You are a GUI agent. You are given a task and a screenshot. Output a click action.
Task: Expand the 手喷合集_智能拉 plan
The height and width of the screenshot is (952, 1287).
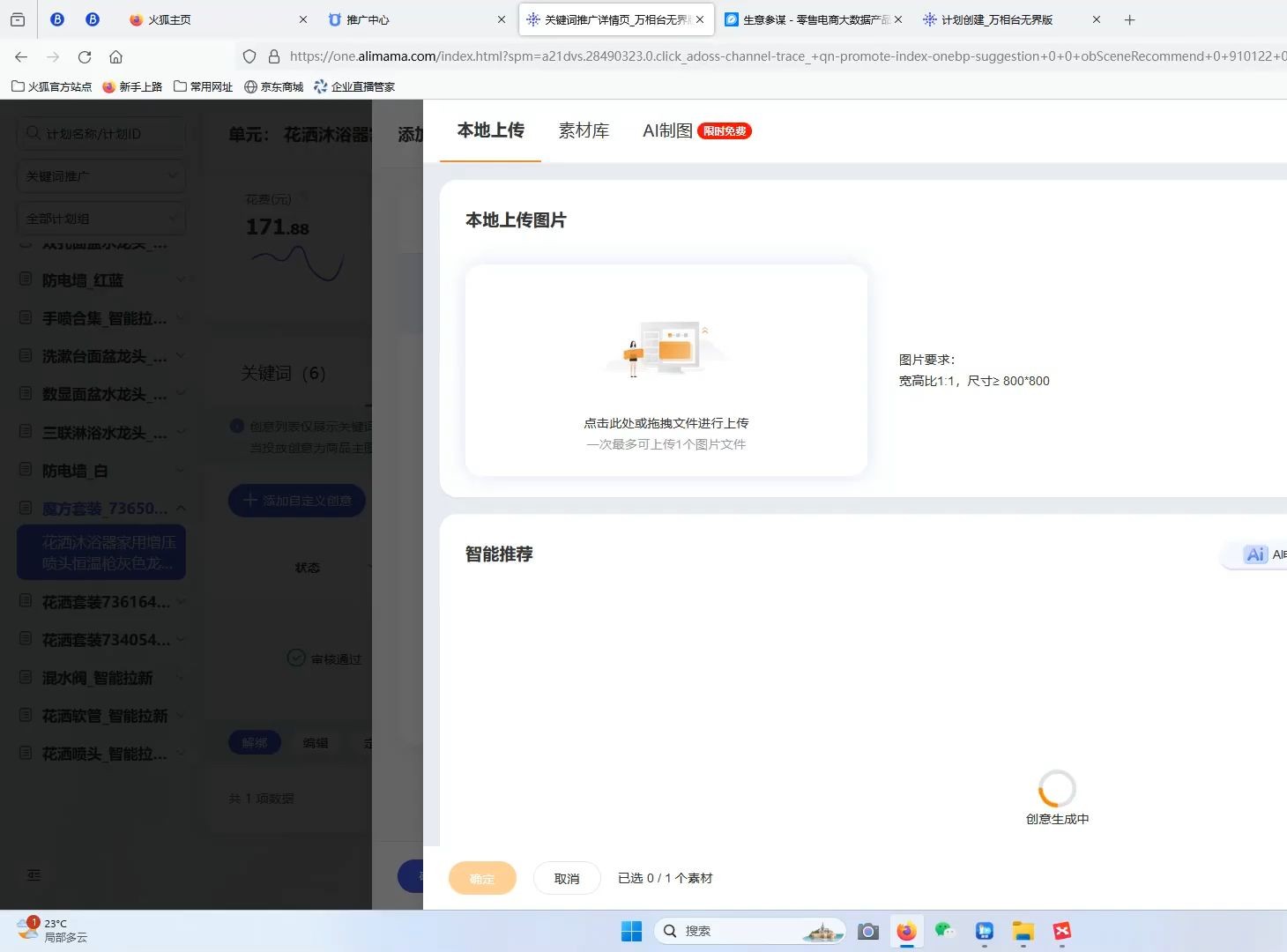coord(181,317)
